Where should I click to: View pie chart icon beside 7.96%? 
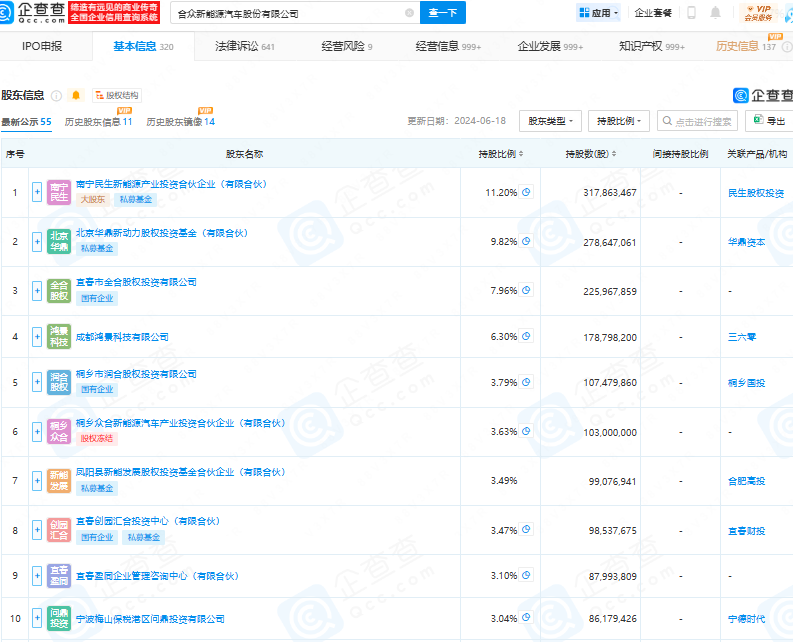[x=526, y=290]
